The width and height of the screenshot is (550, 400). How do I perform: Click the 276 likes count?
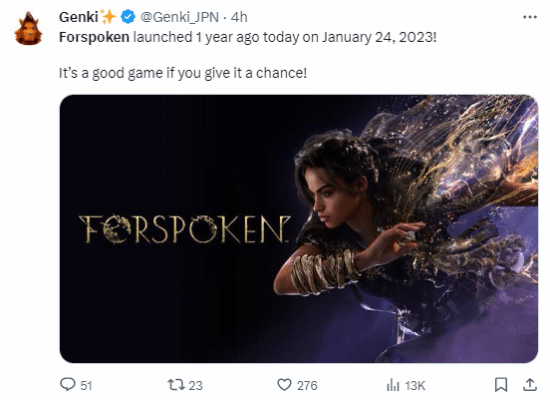(x=307, y=386)
